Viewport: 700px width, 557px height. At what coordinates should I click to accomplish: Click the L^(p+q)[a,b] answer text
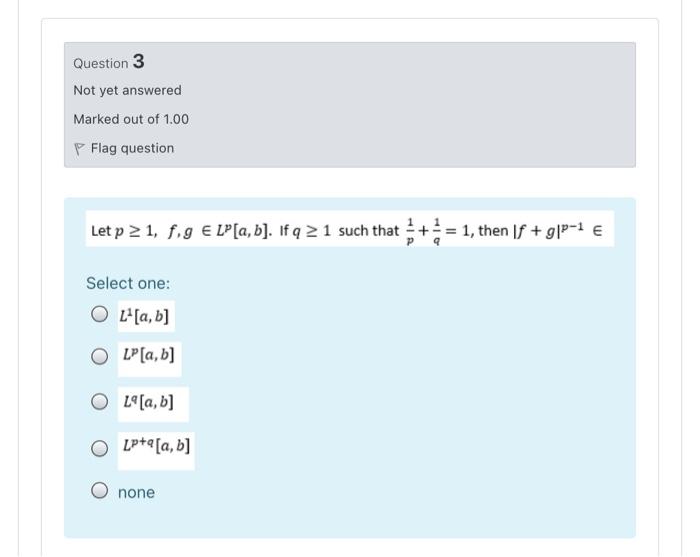click(156, 445)
